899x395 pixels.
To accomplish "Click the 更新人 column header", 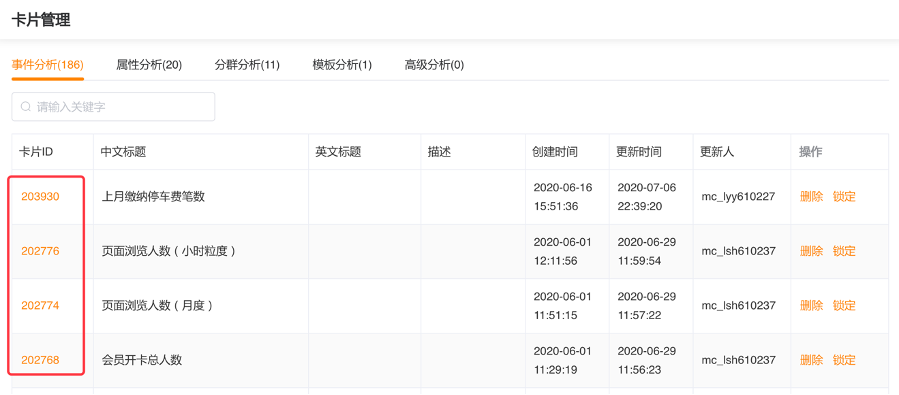I will coord(717,152).
